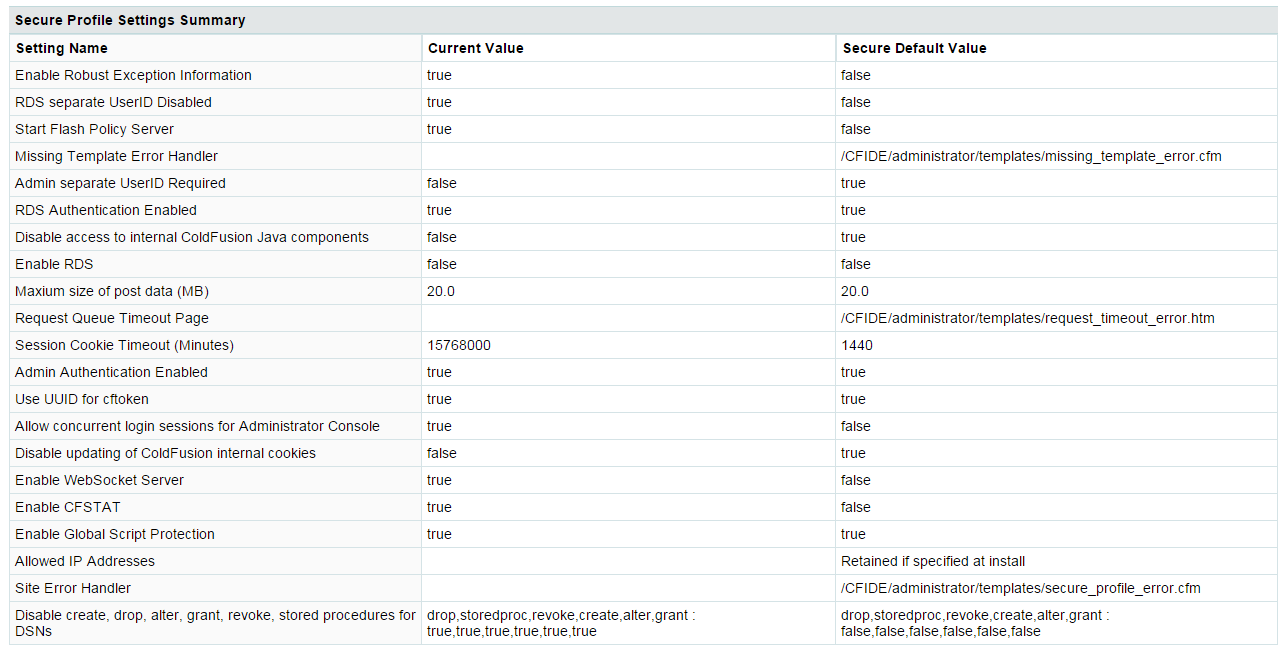This screenshot has width=1283, height=651.
Task: Select the Secure Default Value column header
Action: [915, 48]
